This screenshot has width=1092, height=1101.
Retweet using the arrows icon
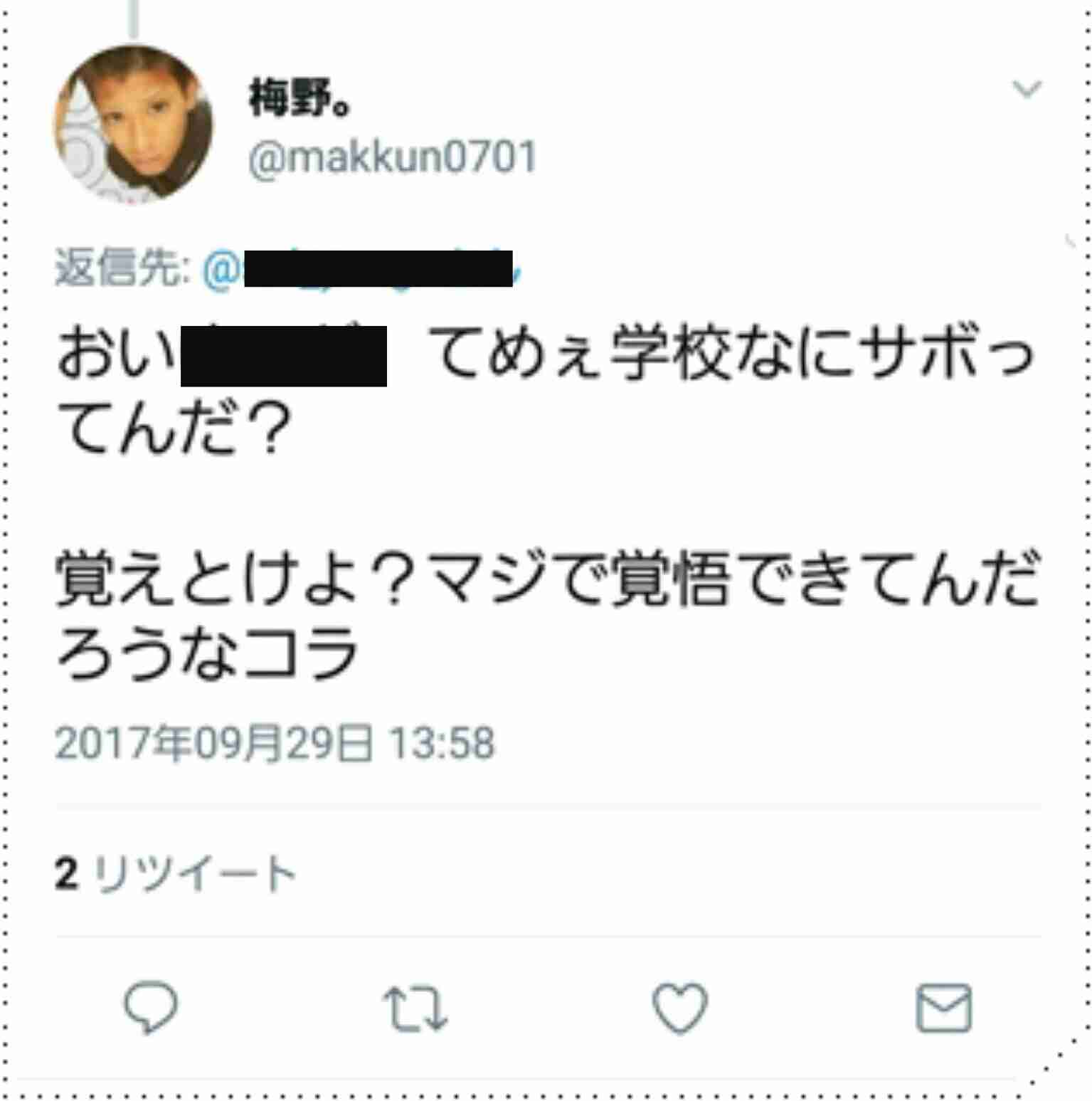click(x=415, y=1008)
